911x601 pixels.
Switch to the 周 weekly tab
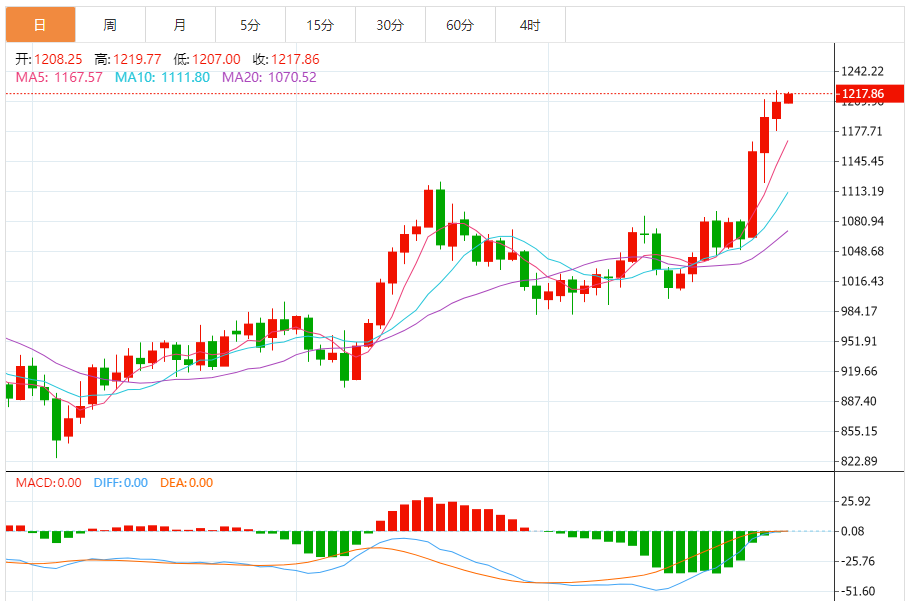click(x=110, y=25)
